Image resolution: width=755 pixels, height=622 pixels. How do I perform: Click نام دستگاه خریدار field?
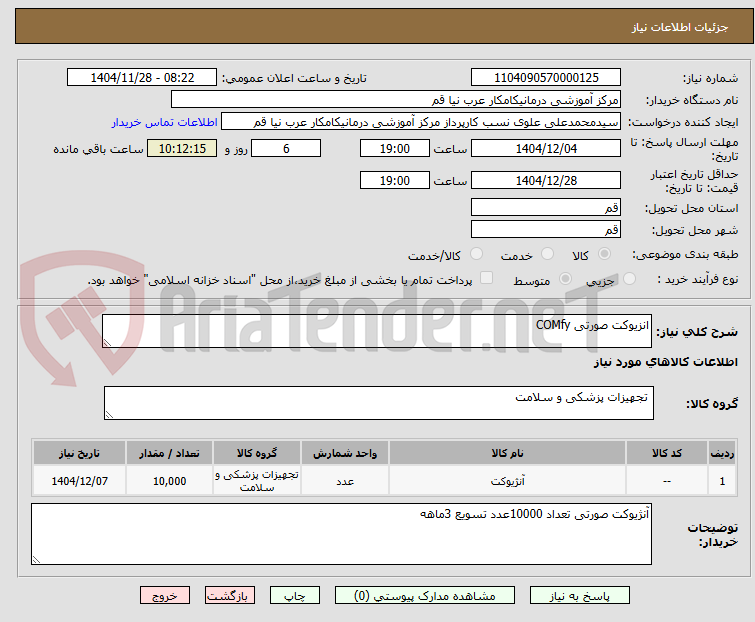tap(396, 100)
